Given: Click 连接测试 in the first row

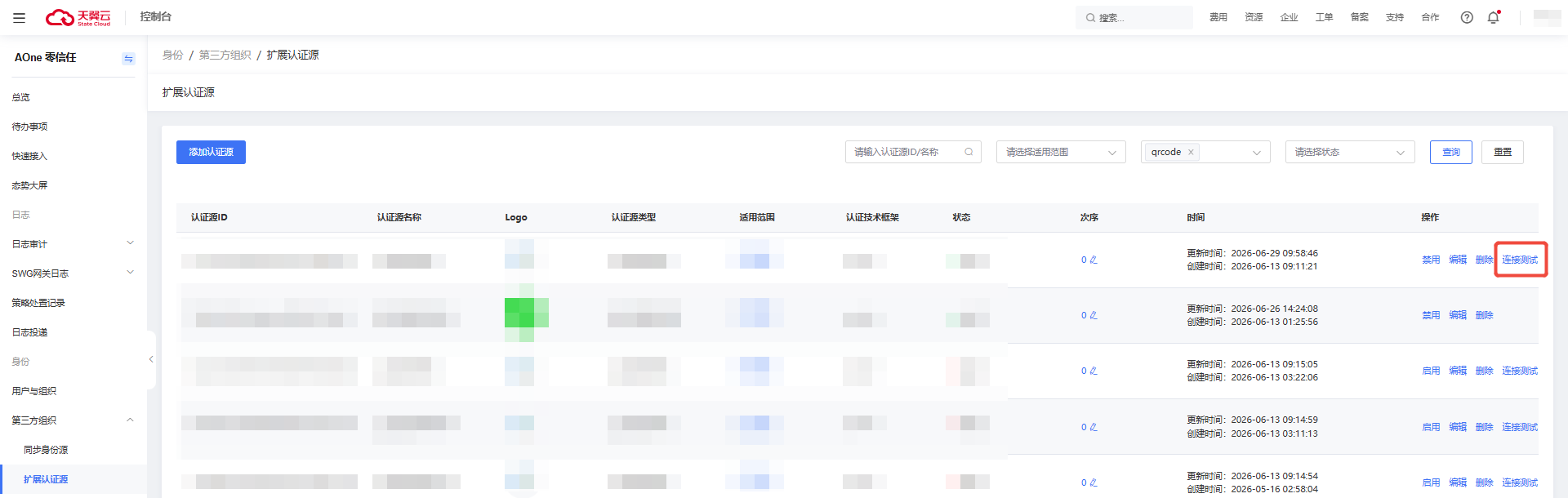Looking at the screenshot, I should tap(1520, 260).
